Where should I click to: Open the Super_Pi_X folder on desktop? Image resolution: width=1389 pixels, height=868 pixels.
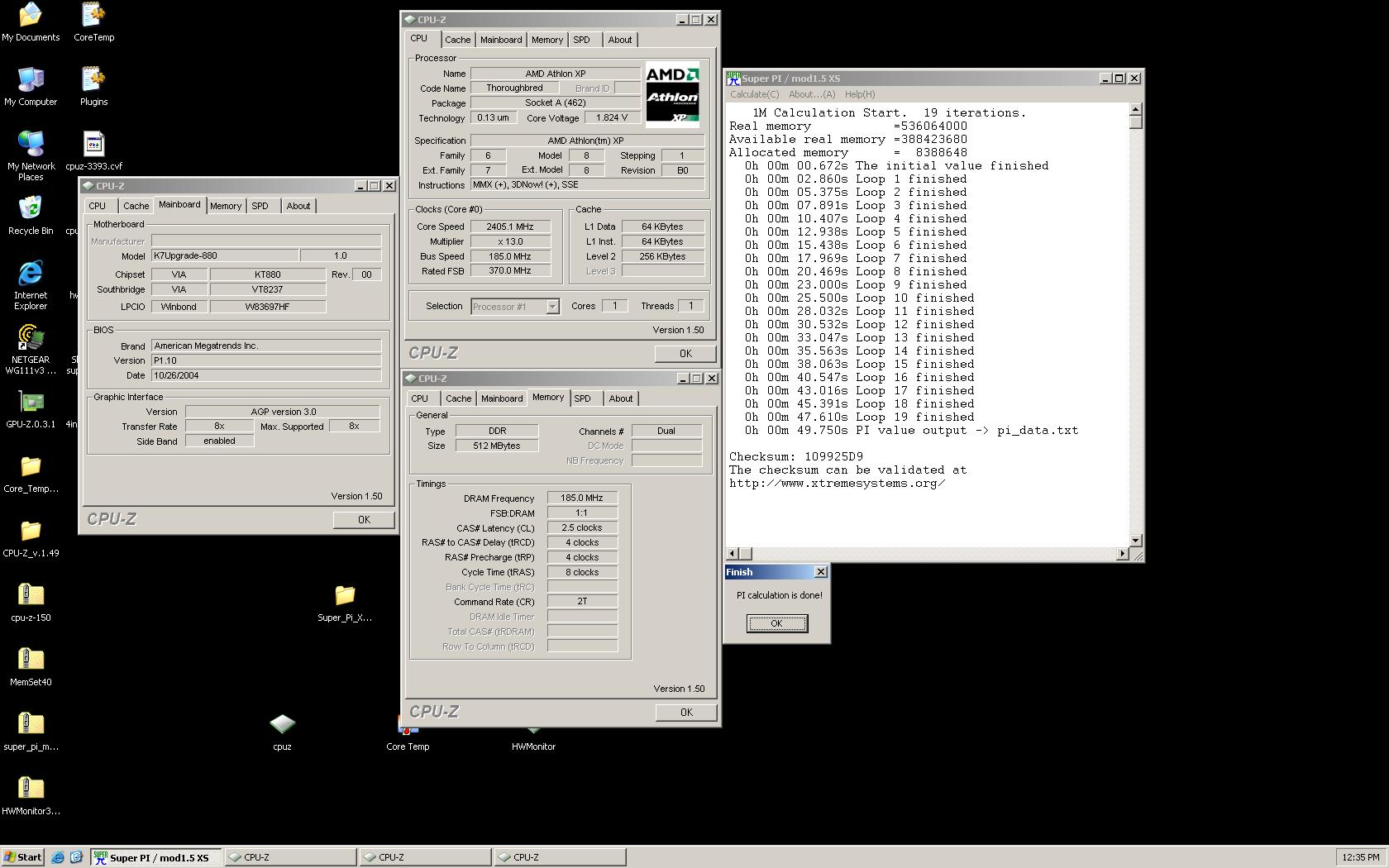click(x=345, y=602)
